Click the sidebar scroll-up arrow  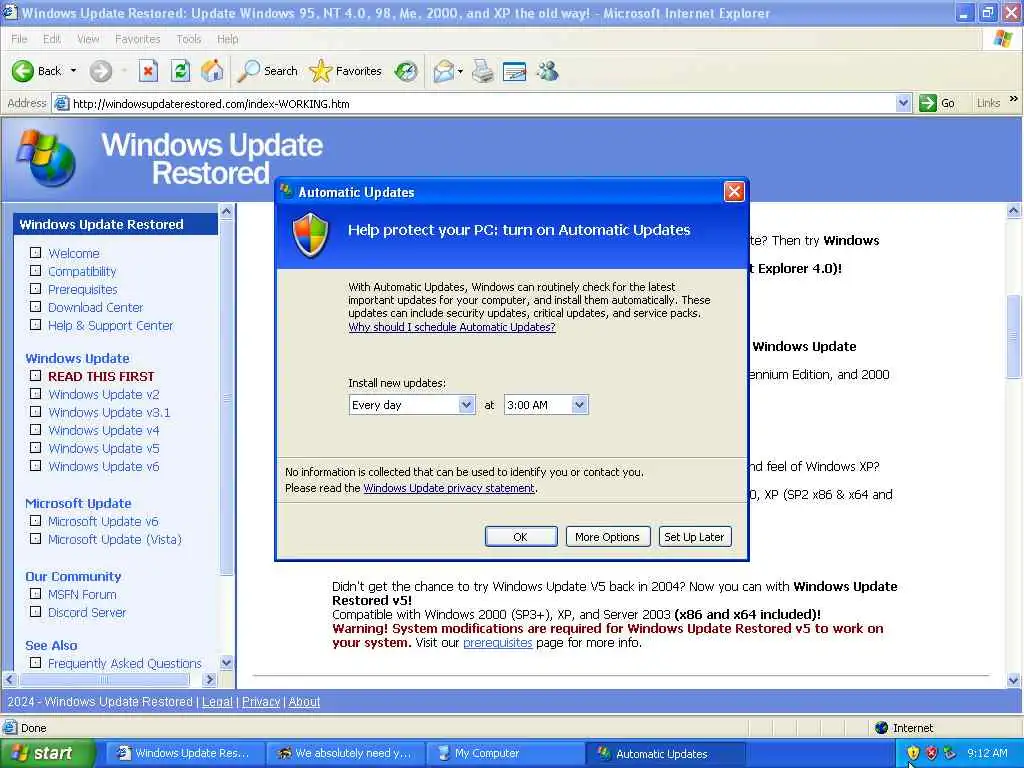[227, 212]
